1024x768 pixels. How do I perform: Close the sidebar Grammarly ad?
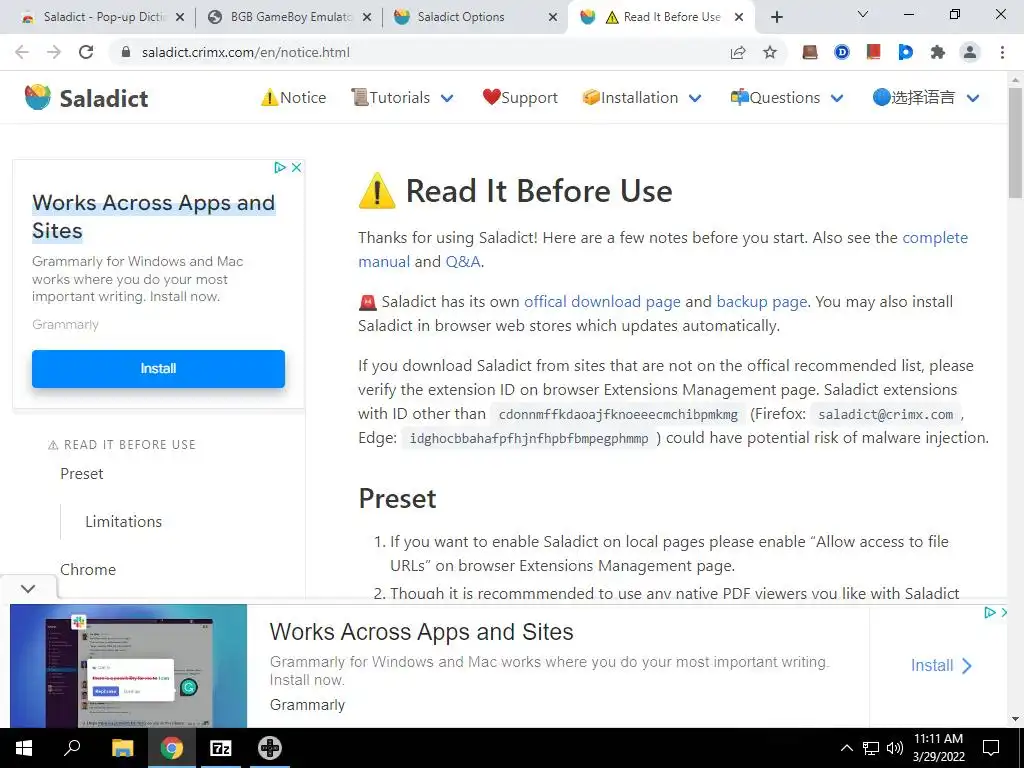point(296,168)
